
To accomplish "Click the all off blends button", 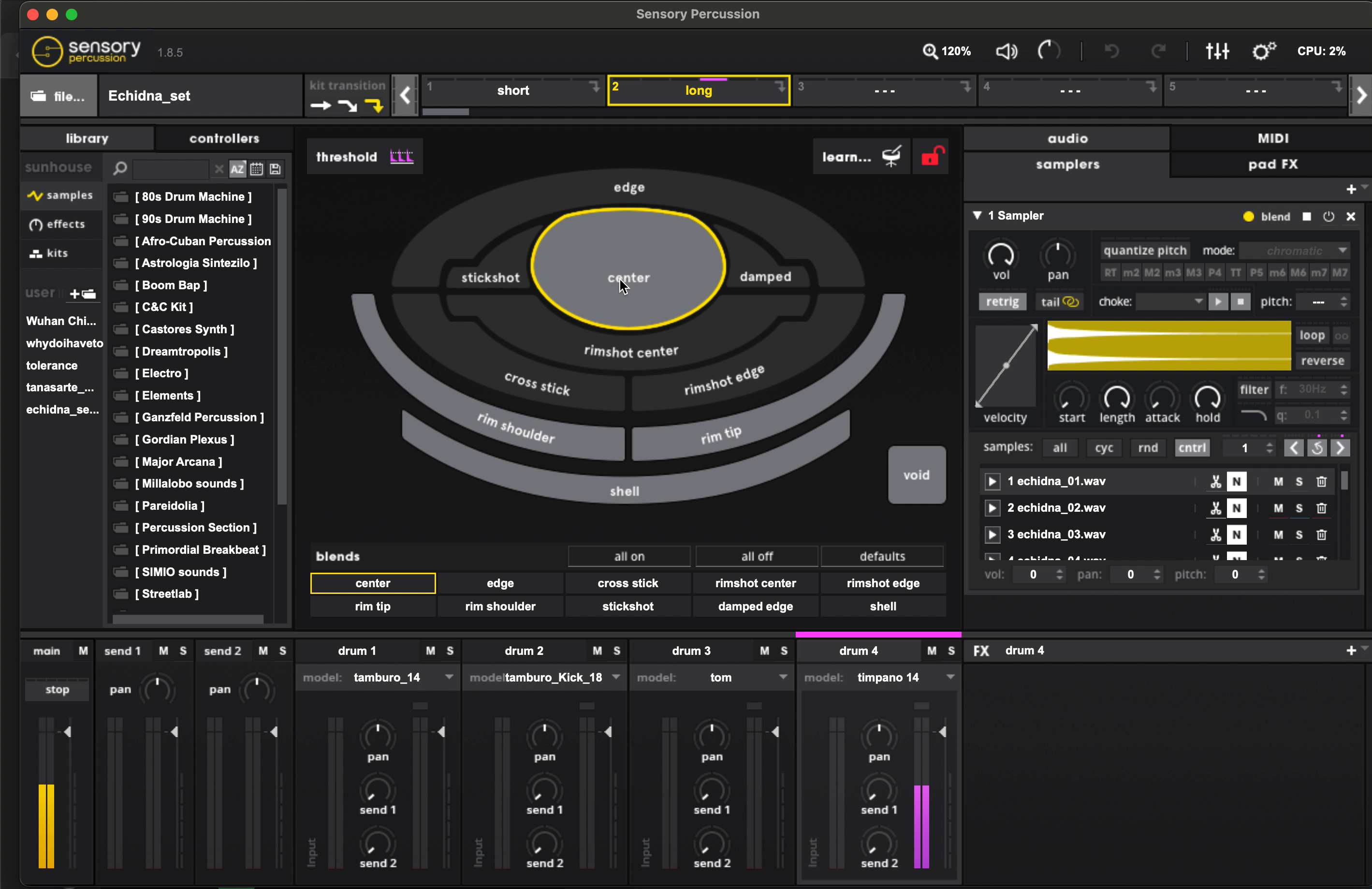I will 756,556.
